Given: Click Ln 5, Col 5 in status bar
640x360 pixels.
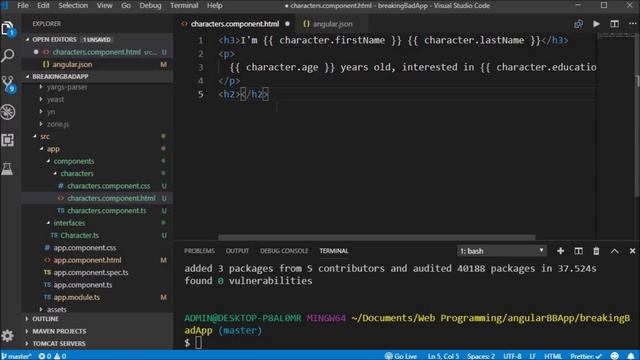Looking at the screenshot, I should [x=443, y=356].
